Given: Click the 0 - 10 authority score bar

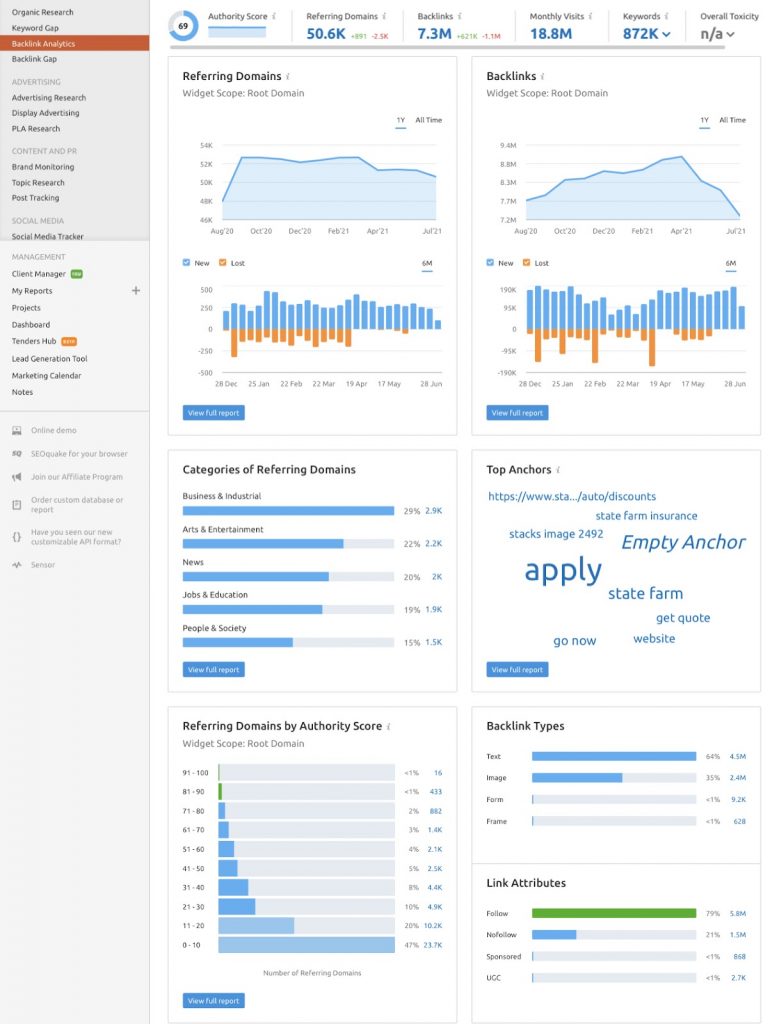Looking at the screenshot, I should 306,945.
